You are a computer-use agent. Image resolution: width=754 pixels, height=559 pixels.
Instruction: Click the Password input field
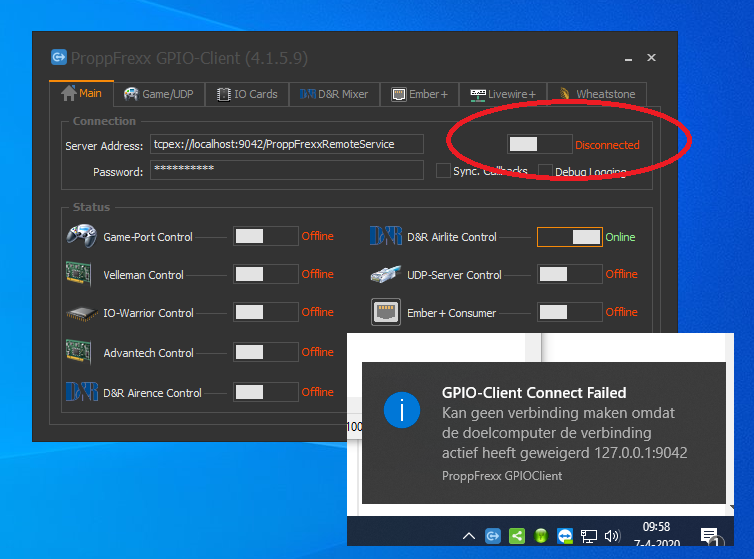[x=286, y=171]
